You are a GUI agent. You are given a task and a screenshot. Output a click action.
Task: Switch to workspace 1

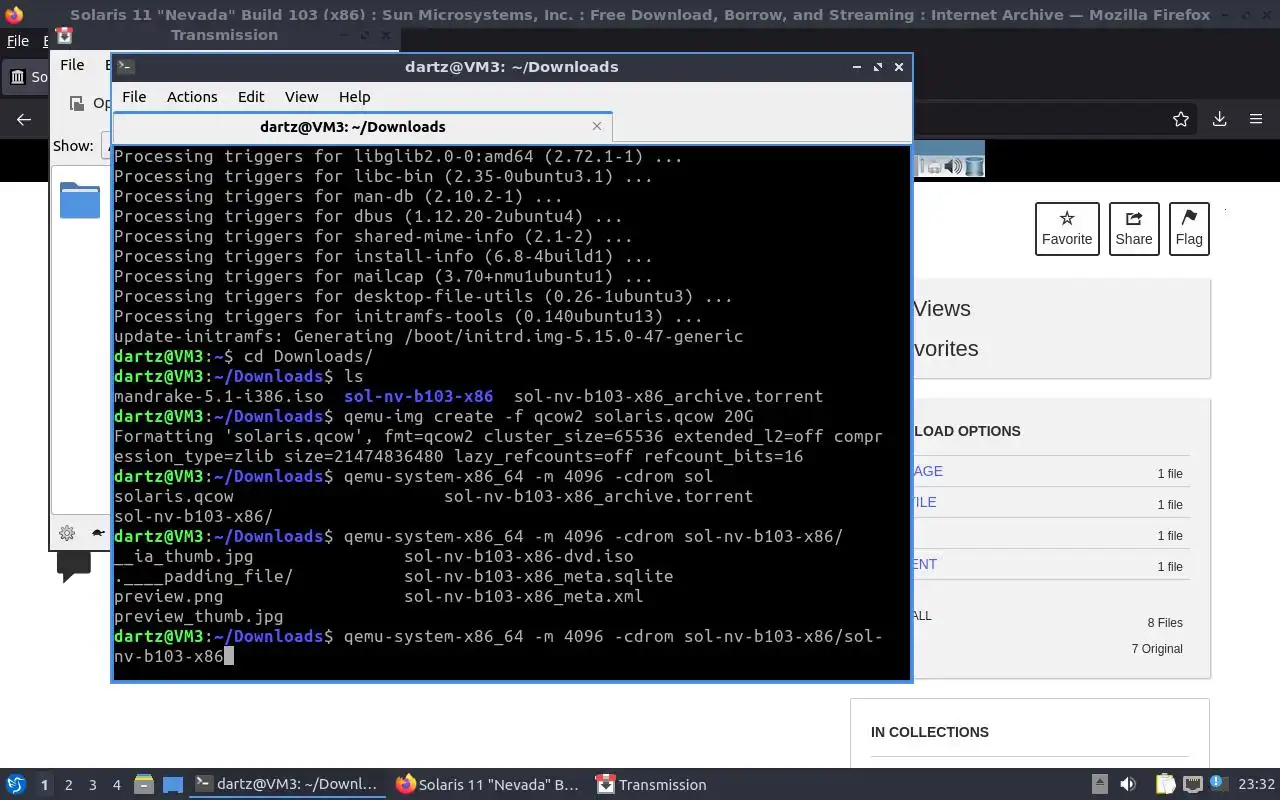(x=44, y=785)
